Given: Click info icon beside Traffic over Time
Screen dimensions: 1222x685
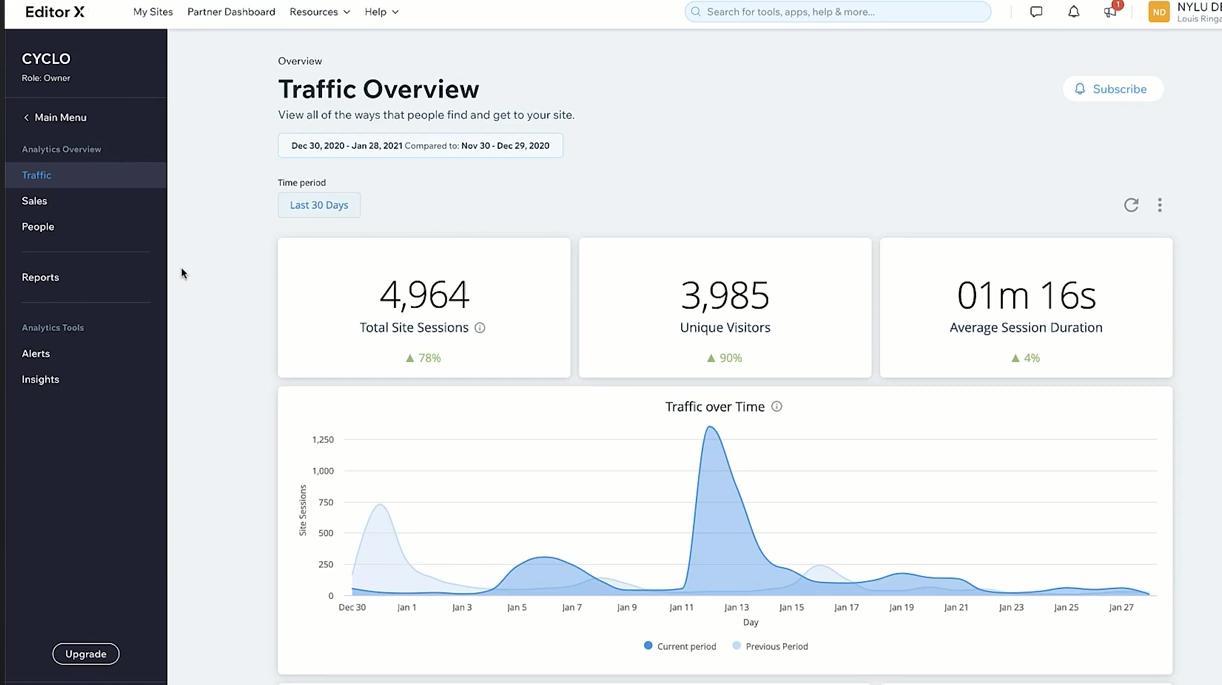Looking at the screenshot, I should pos(777,407).
